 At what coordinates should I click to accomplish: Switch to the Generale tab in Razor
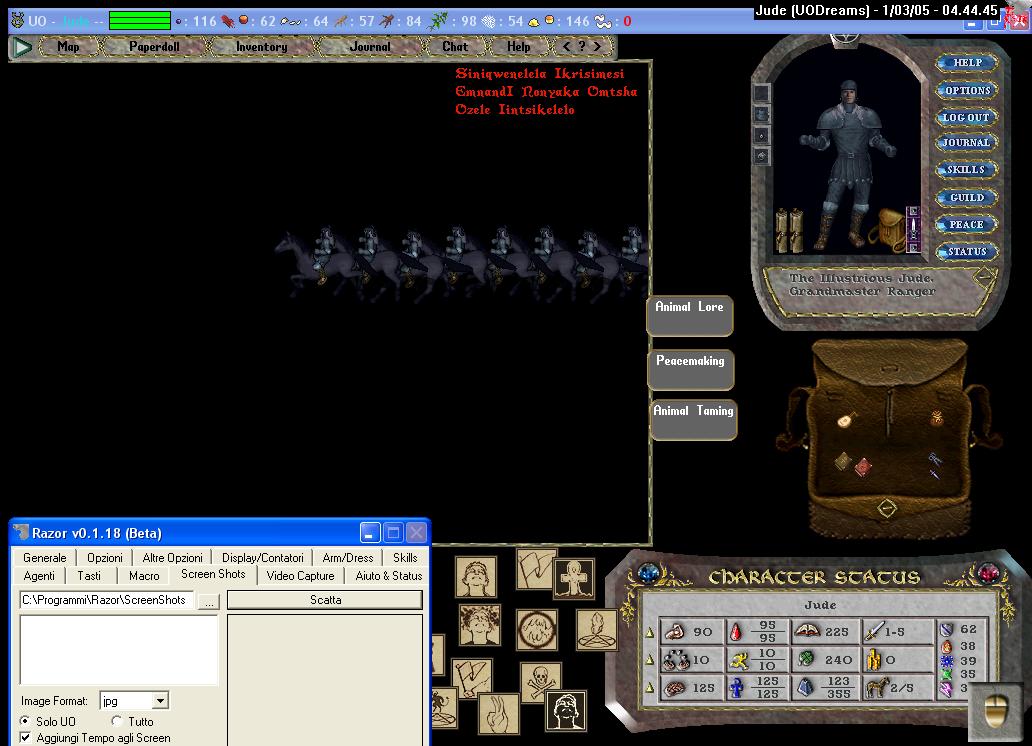[45, 558]
